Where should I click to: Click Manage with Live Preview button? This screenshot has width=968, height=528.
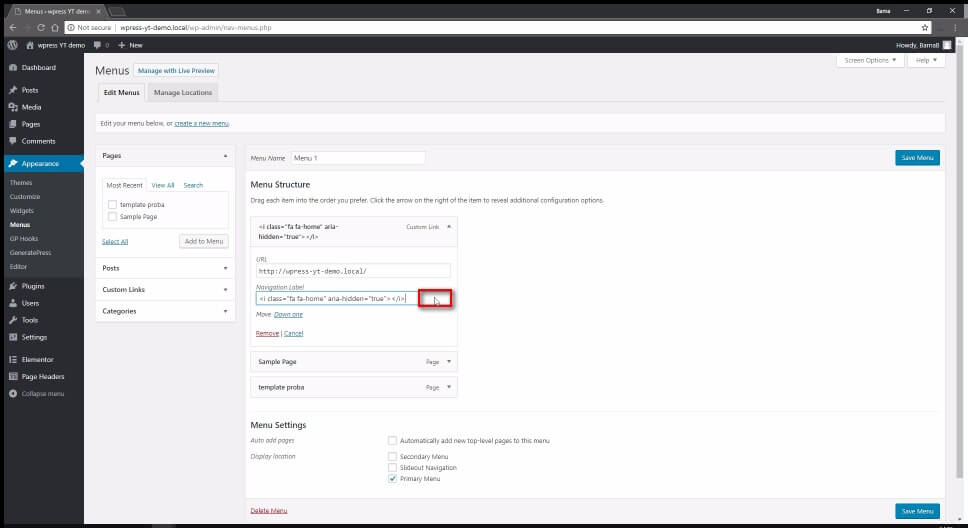(176, 71)
